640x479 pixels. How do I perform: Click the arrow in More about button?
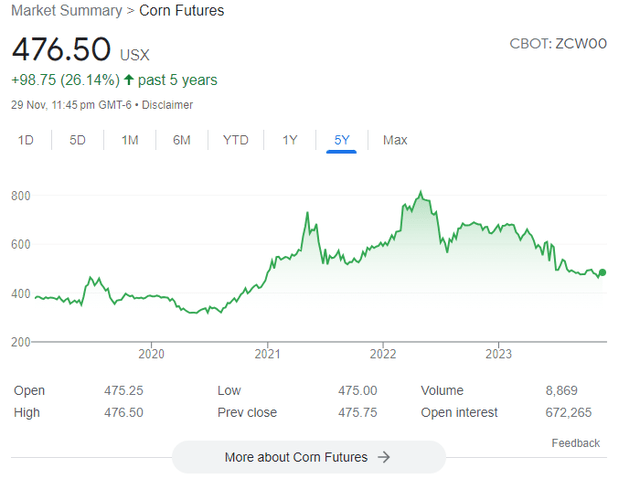(x=383, y=457)
